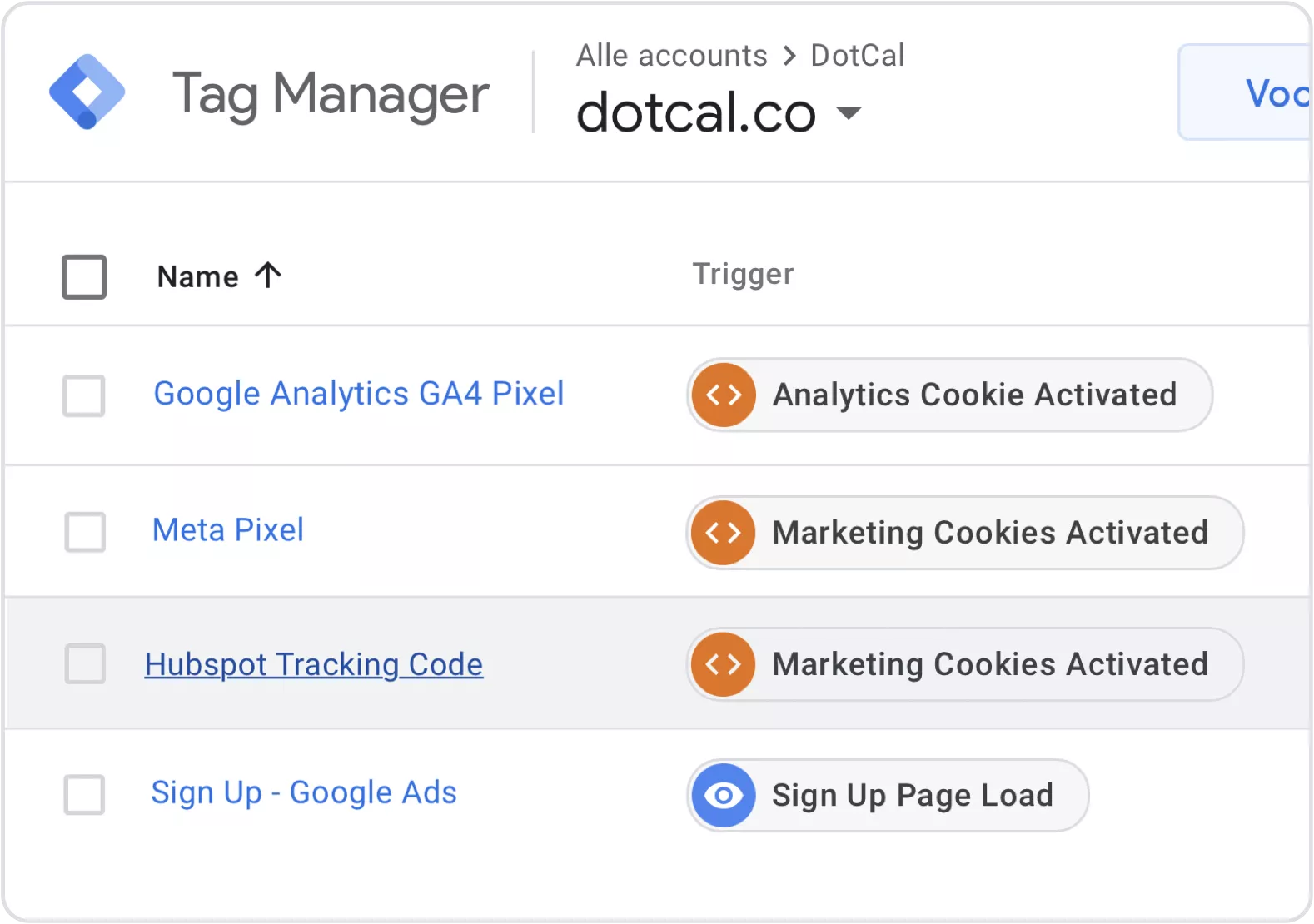Open the Alle accounts breadcrumb
Screen dimensions: 1314x924
(x=671, y=56)
